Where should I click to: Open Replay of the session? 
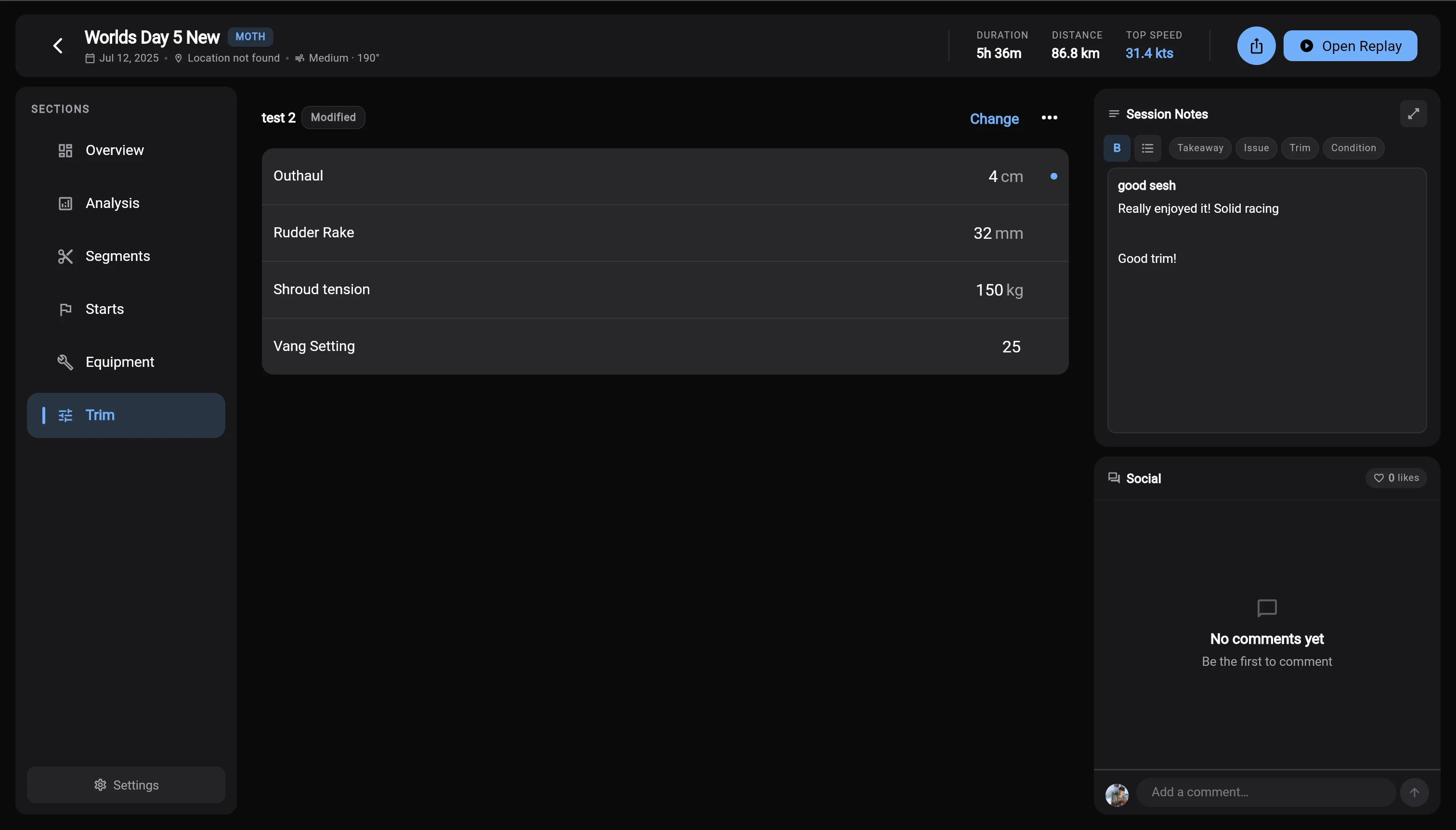1350,46
